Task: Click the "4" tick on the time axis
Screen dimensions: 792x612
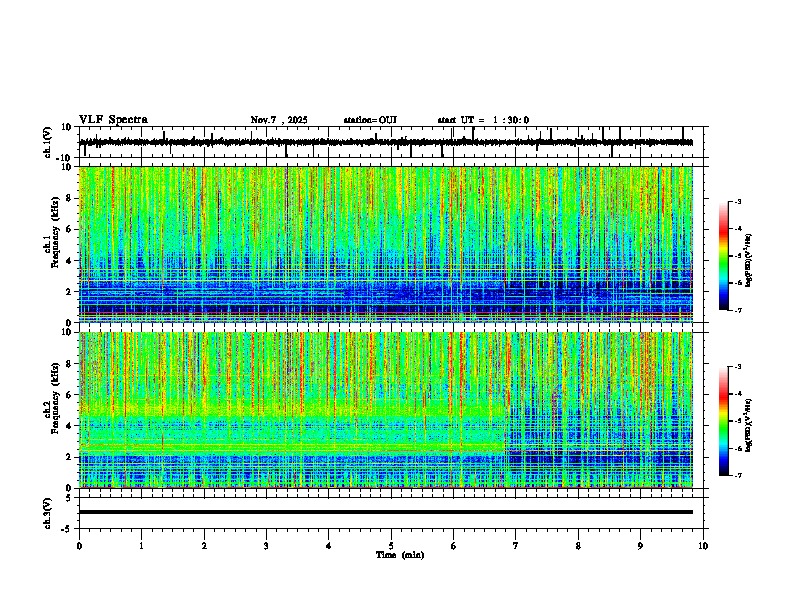Action: pyautogui.click(x=329, y=546)
